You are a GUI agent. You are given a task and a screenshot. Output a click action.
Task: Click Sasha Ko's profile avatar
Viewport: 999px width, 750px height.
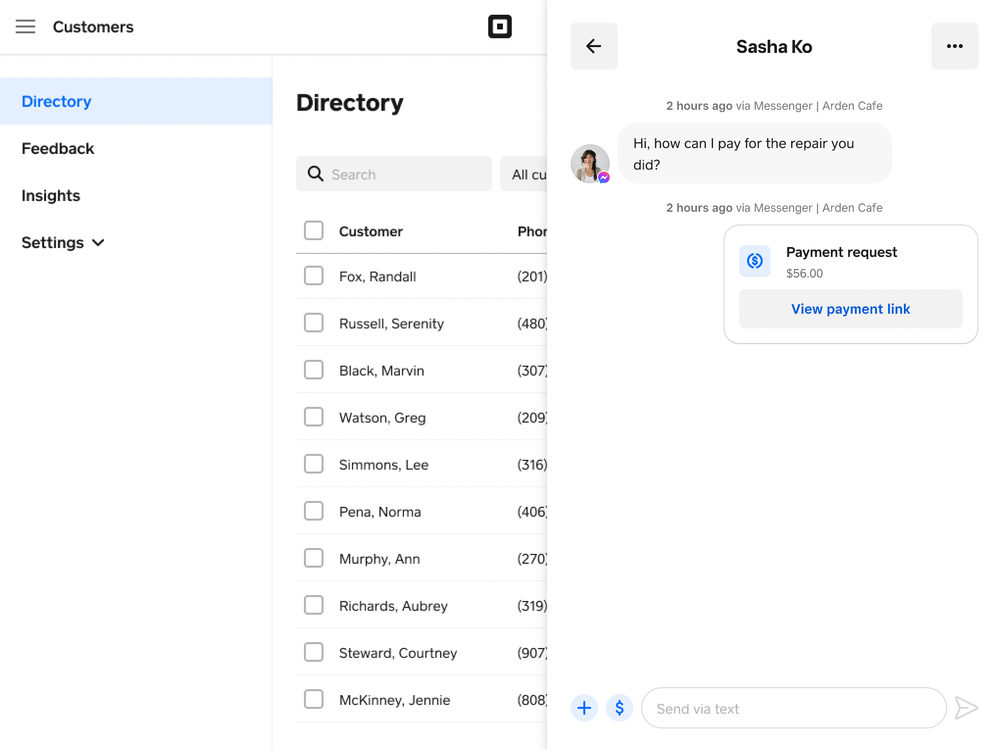tap(590, 163)
